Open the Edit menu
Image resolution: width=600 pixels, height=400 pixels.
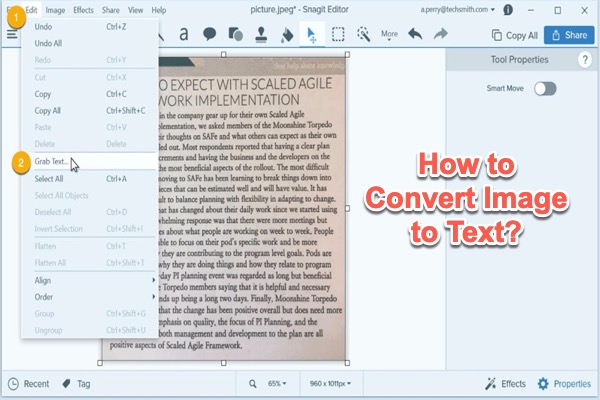point(31,10)
